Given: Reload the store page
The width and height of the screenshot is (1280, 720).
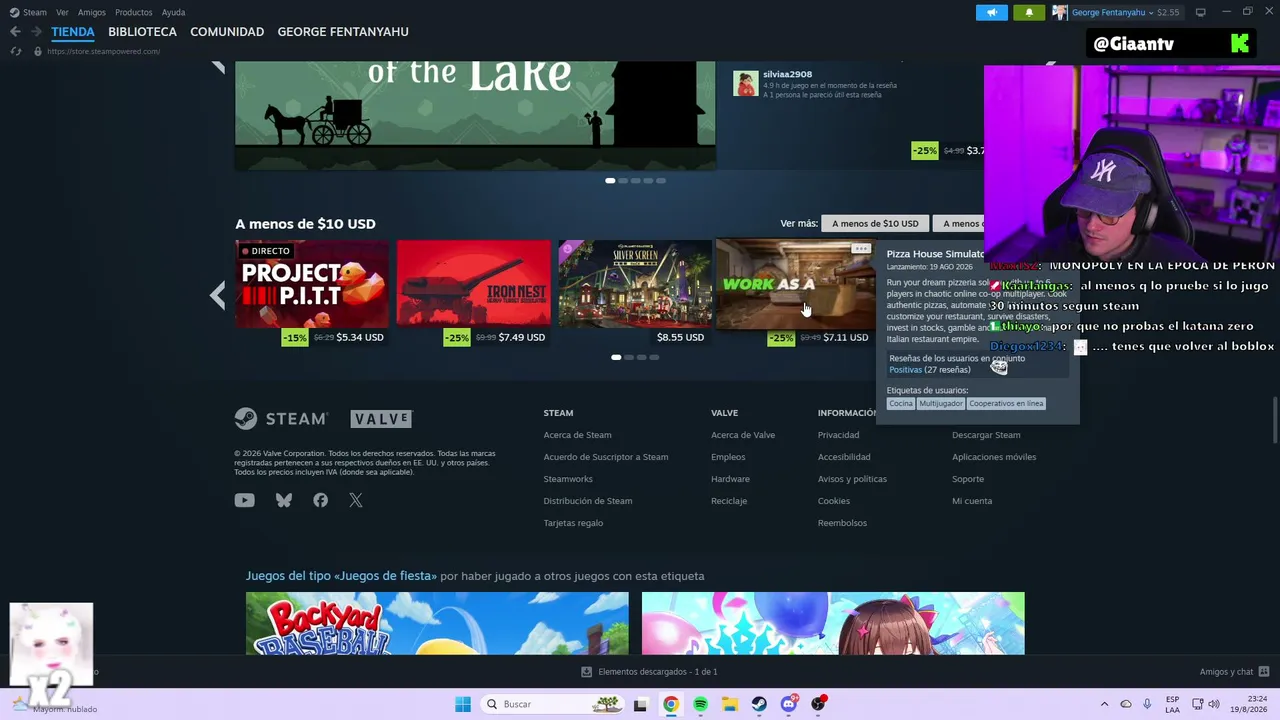Looking at the screenshot, I should click(16, 51).
